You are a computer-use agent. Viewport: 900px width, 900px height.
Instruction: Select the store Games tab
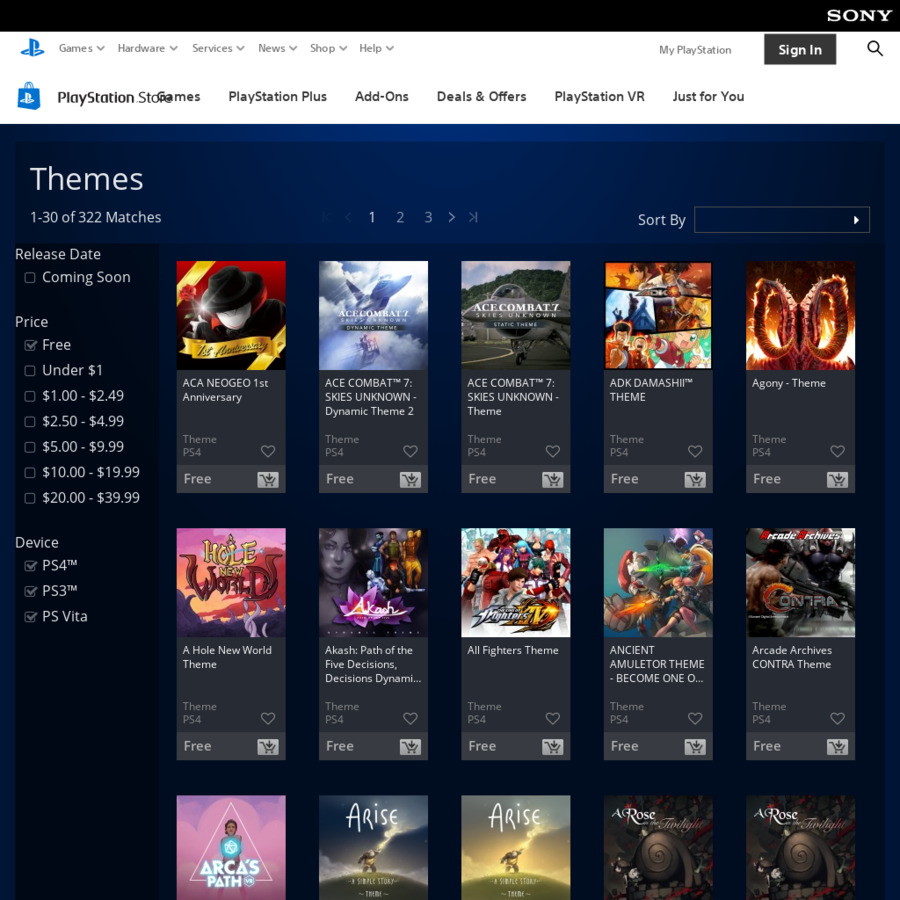point(179,96)
